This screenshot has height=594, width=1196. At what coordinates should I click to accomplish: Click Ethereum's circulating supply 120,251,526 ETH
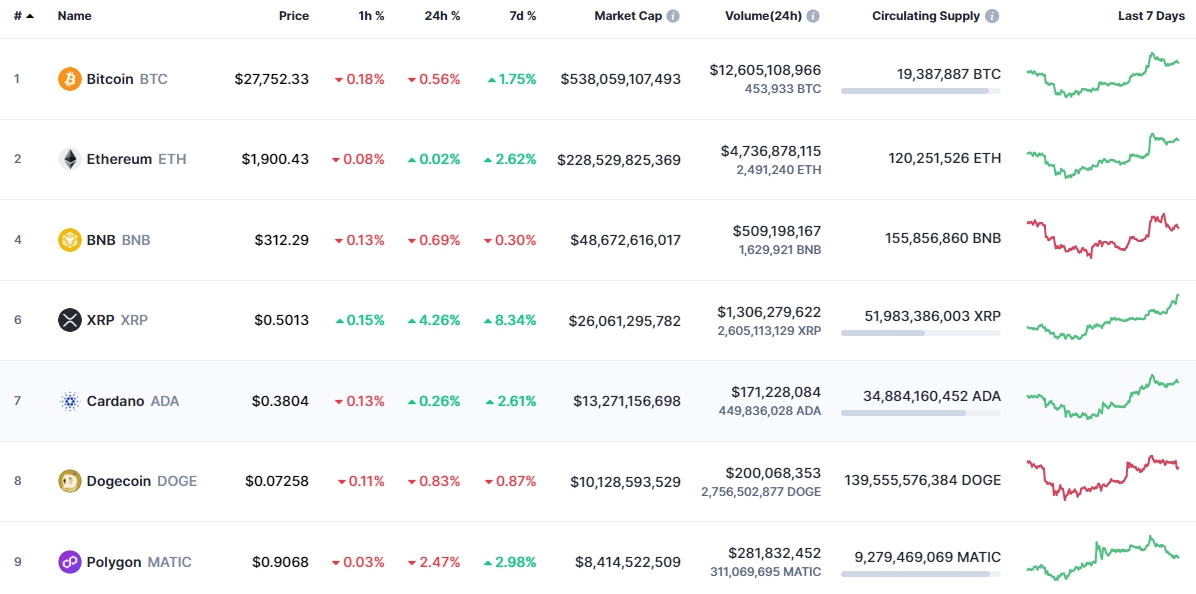(x=944, y=159)
